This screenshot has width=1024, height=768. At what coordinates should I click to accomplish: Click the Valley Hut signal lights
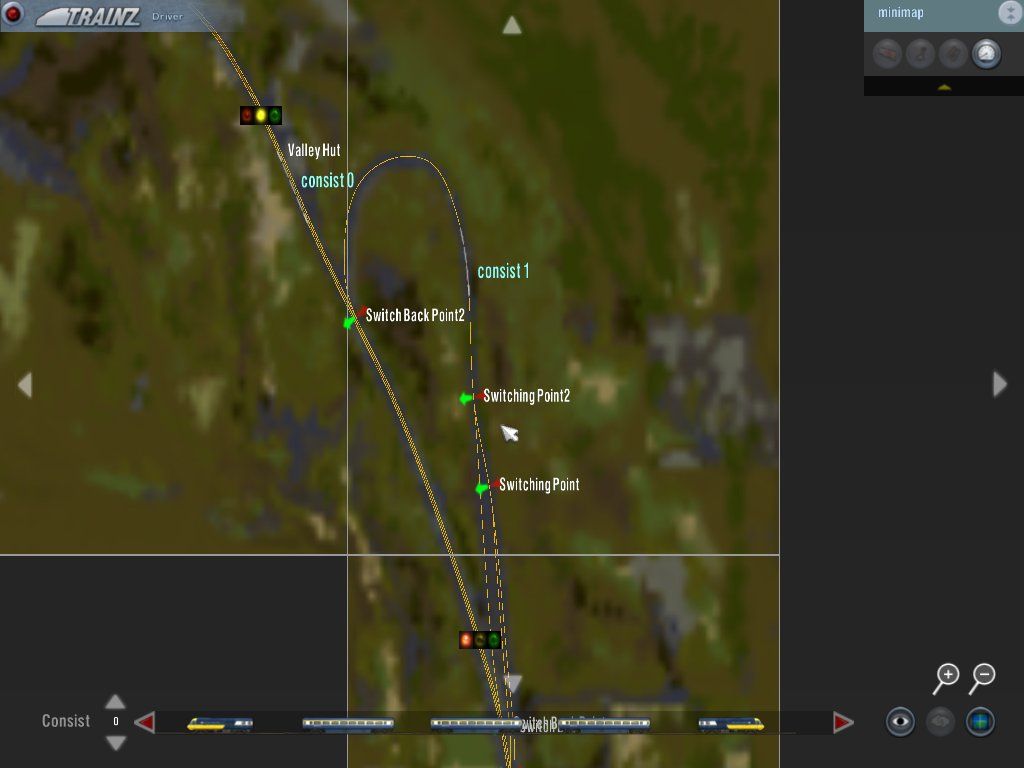pos(260,114)
